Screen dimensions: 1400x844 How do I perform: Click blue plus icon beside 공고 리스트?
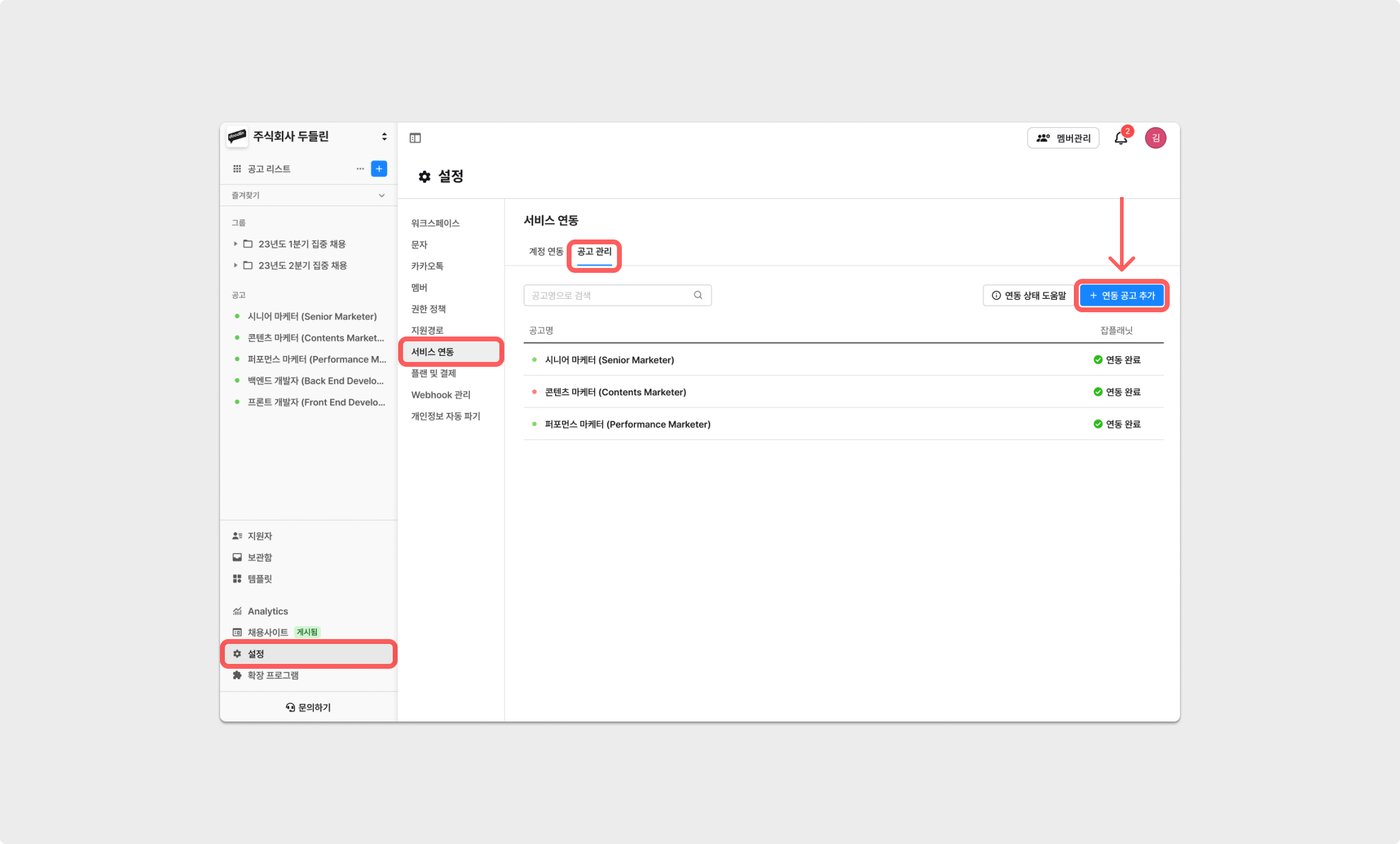point(379,169)
